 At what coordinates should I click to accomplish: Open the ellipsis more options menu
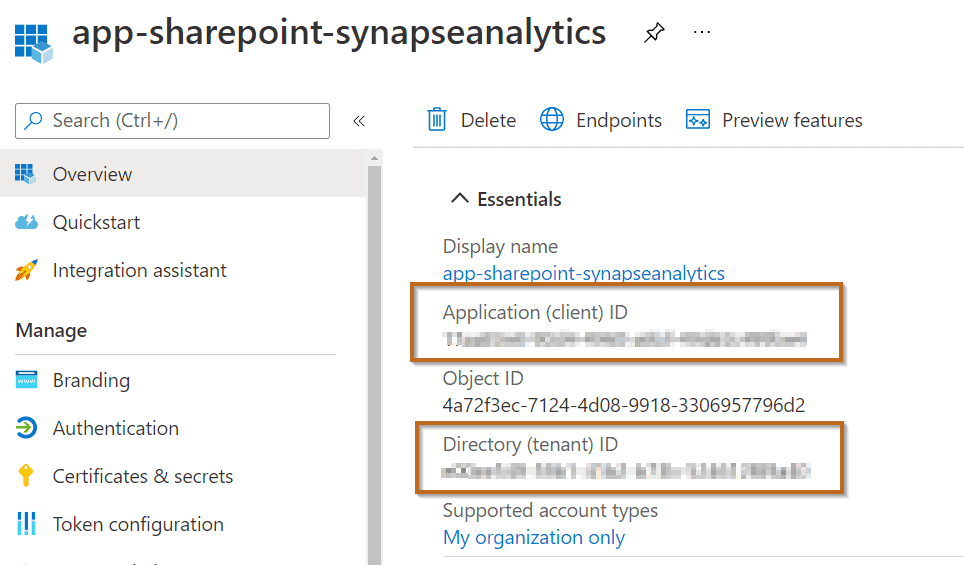tap(701, 32)
